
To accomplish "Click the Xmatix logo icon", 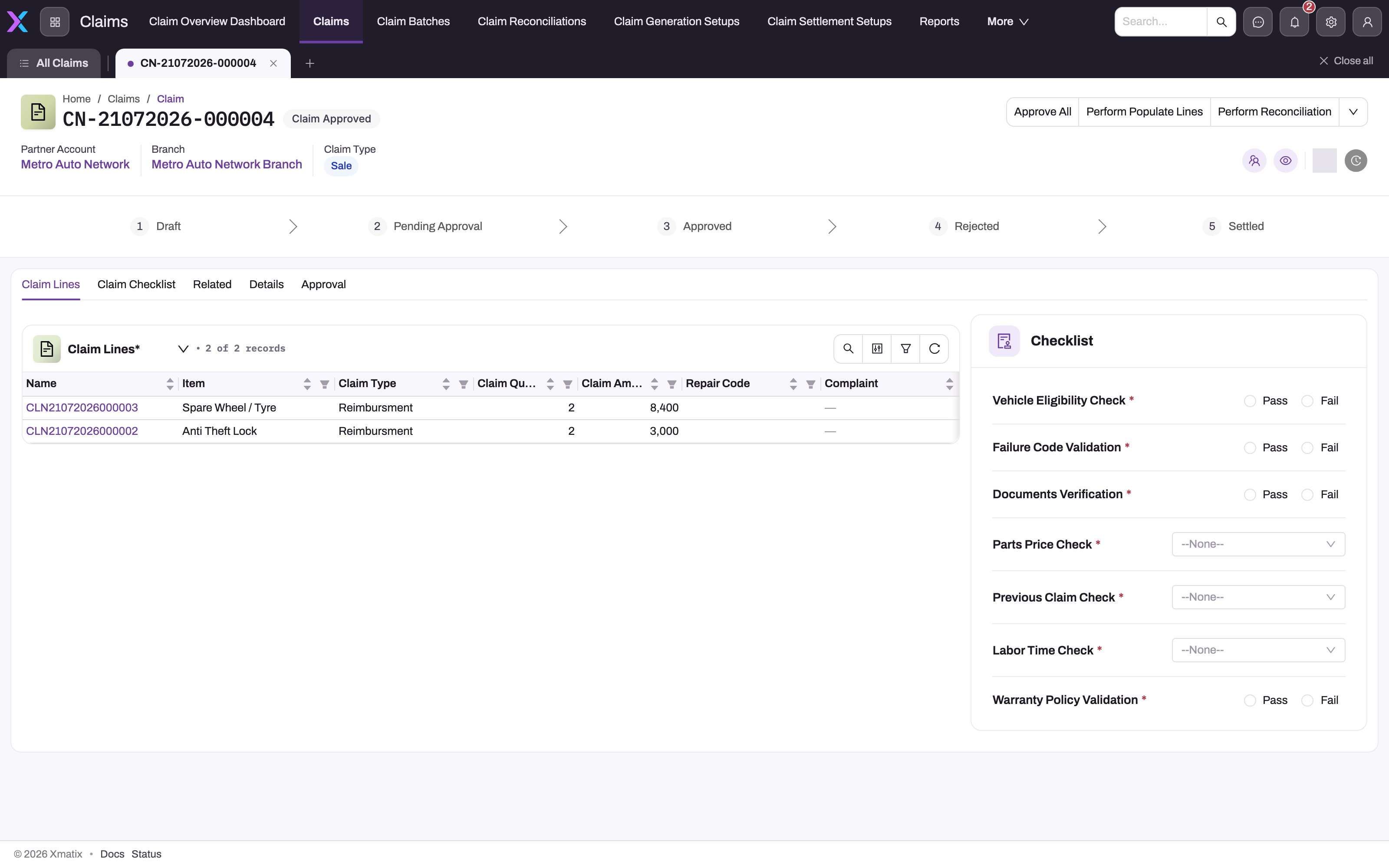I will click(x=17, y=22).
